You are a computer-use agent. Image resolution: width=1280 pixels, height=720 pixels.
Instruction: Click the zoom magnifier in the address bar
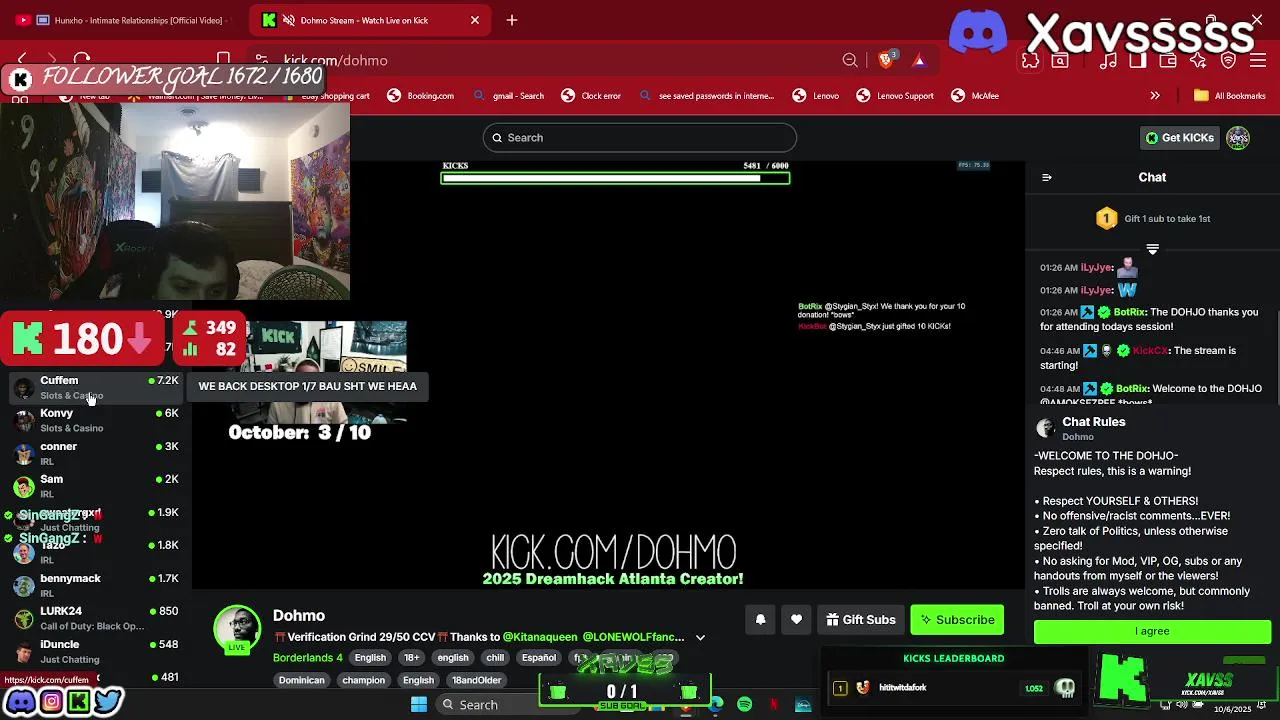tap(850, 60)
